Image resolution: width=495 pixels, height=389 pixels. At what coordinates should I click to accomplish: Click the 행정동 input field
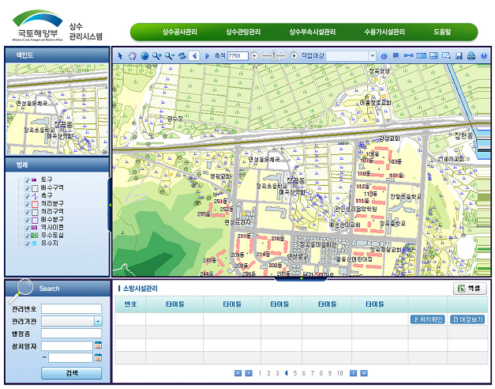point(71,333)
